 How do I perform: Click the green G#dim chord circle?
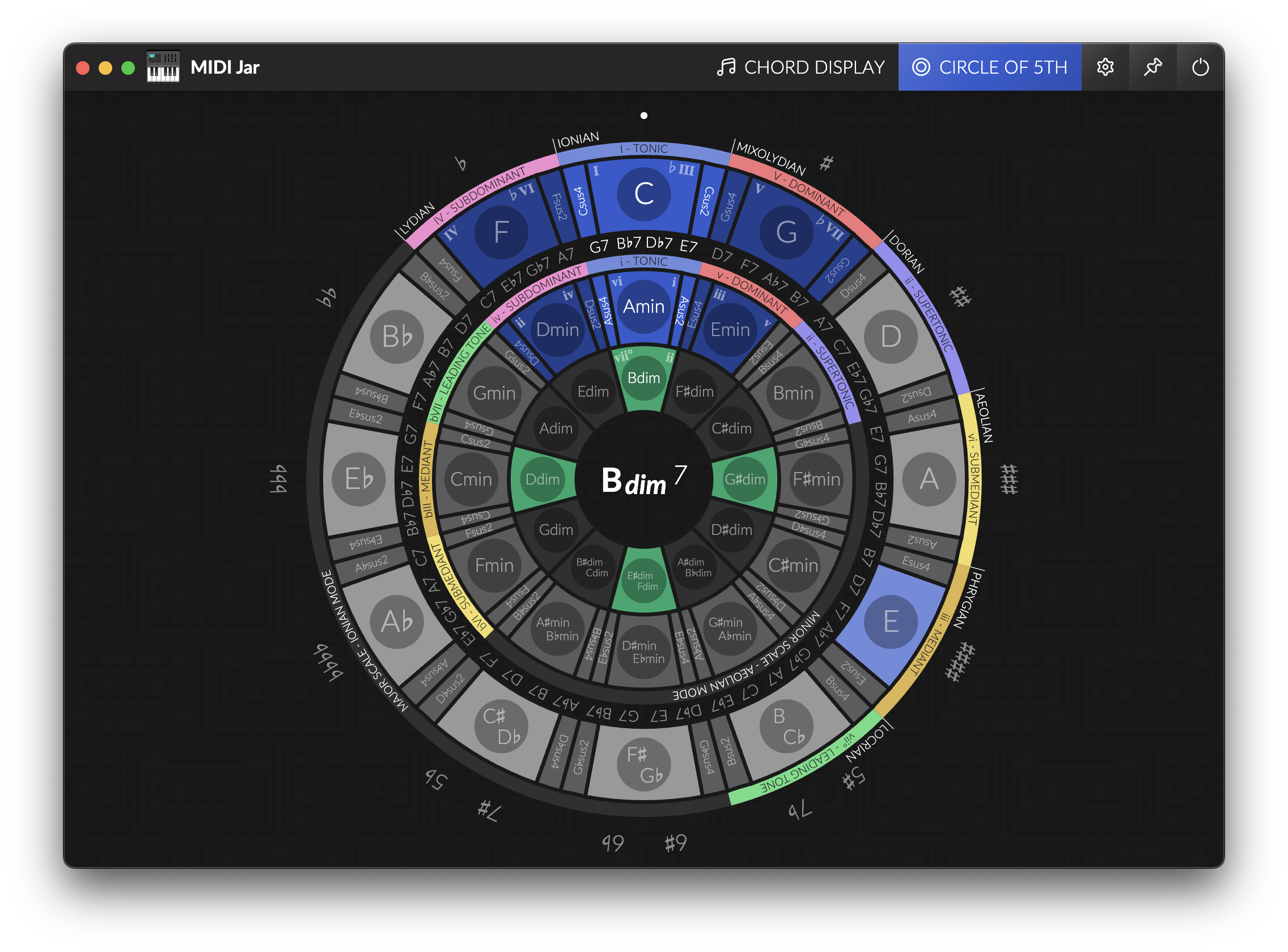coord(745,479)
